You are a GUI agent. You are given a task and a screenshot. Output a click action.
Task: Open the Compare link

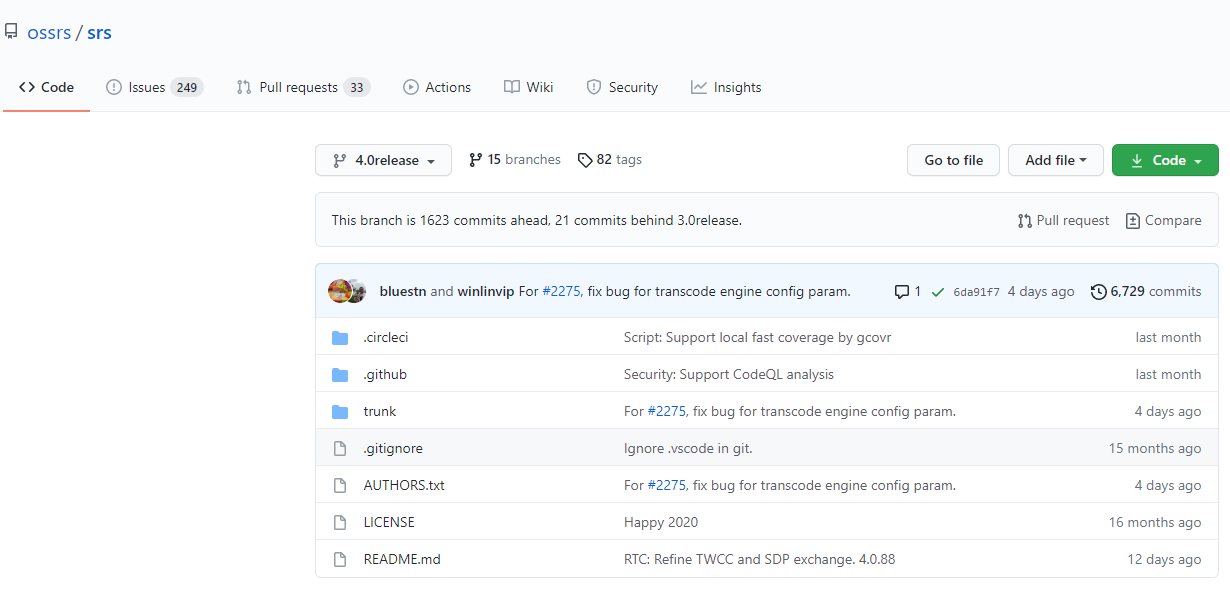pos(1163,220)
